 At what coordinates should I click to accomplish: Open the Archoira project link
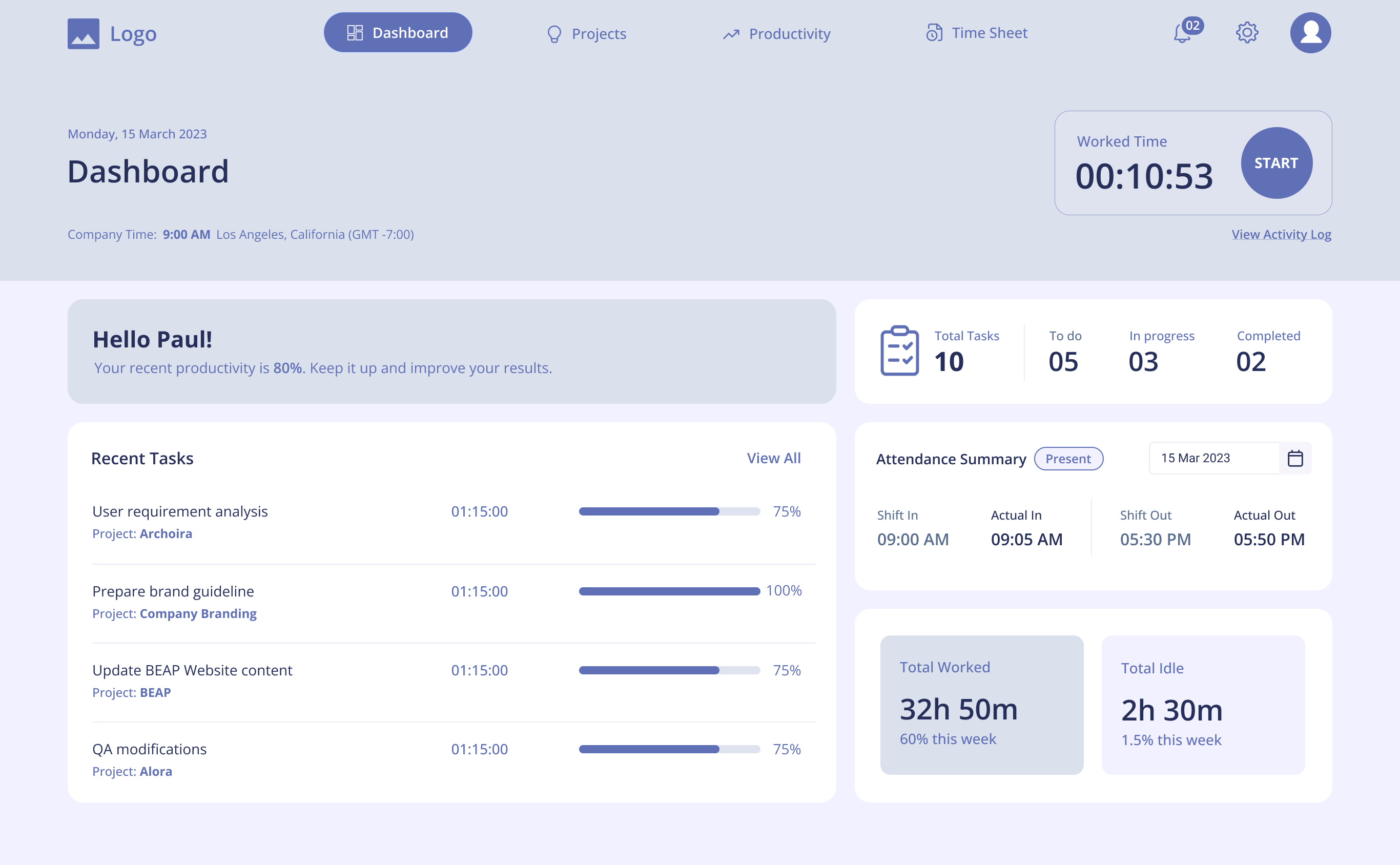point(166,533)
